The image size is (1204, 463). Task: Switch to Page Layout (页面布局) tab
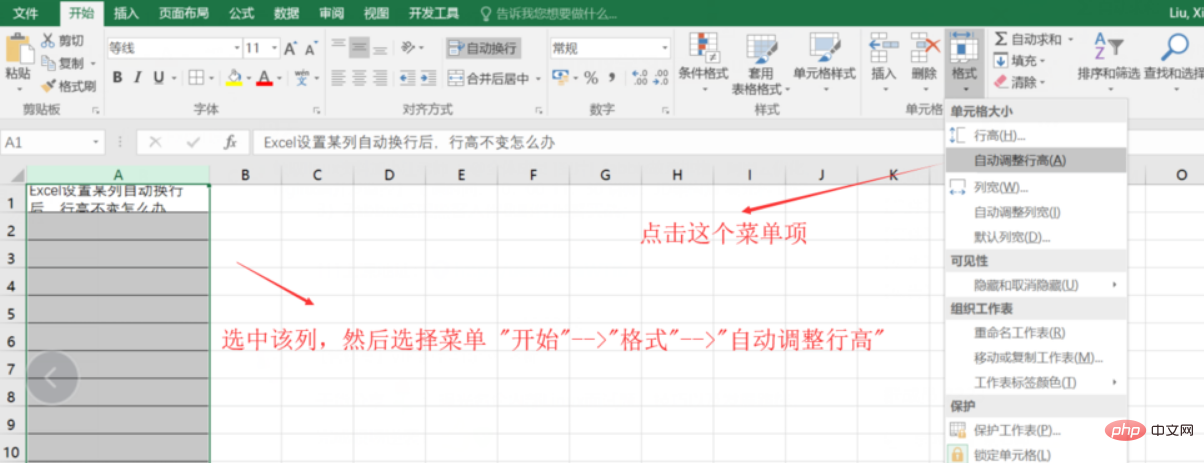click(x=184, y=13)
